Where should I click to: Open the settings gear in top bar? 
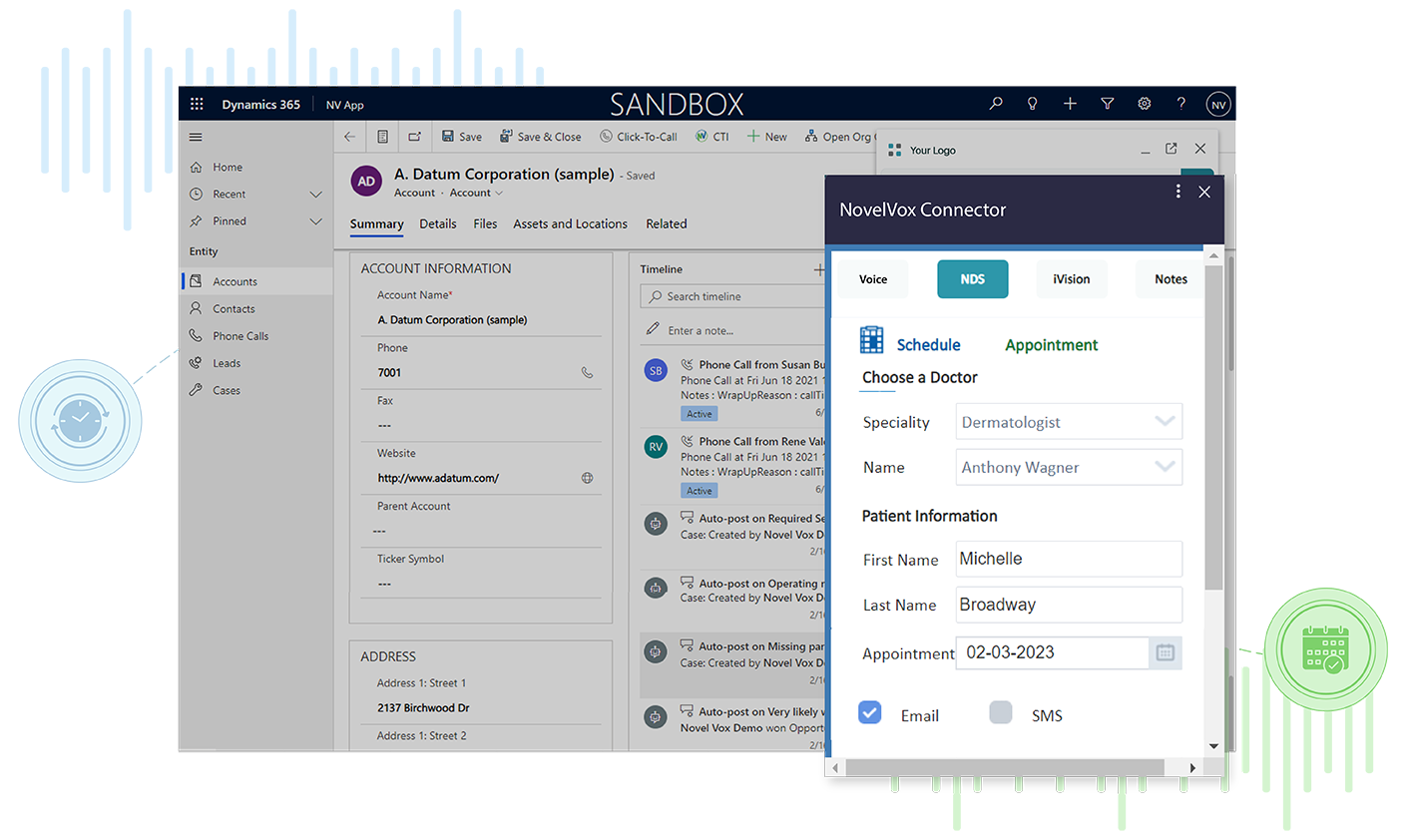(x=1145, y=104)
